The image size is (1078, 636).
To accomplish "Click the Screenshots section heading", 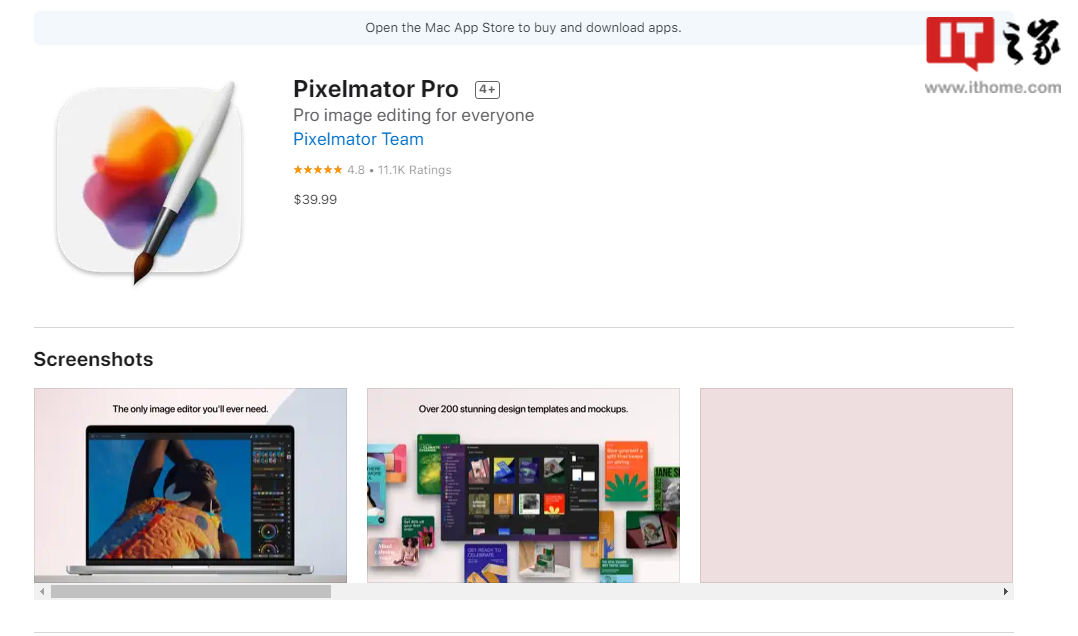I will click(x=94, y=360).
